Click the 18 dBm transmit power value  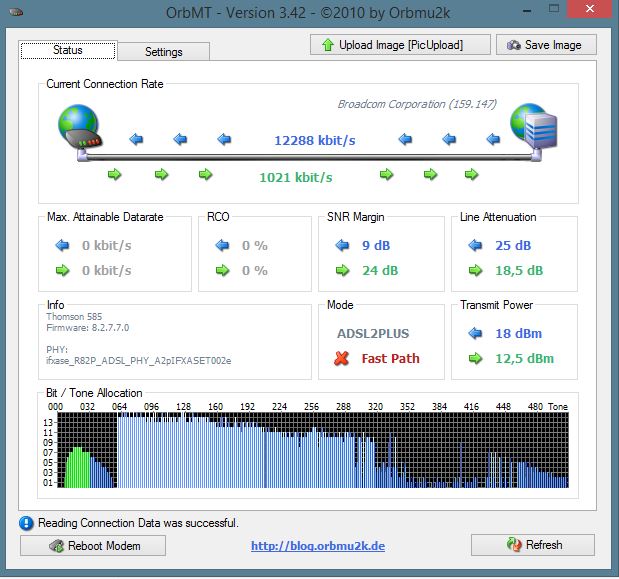[x=518, y=334]
